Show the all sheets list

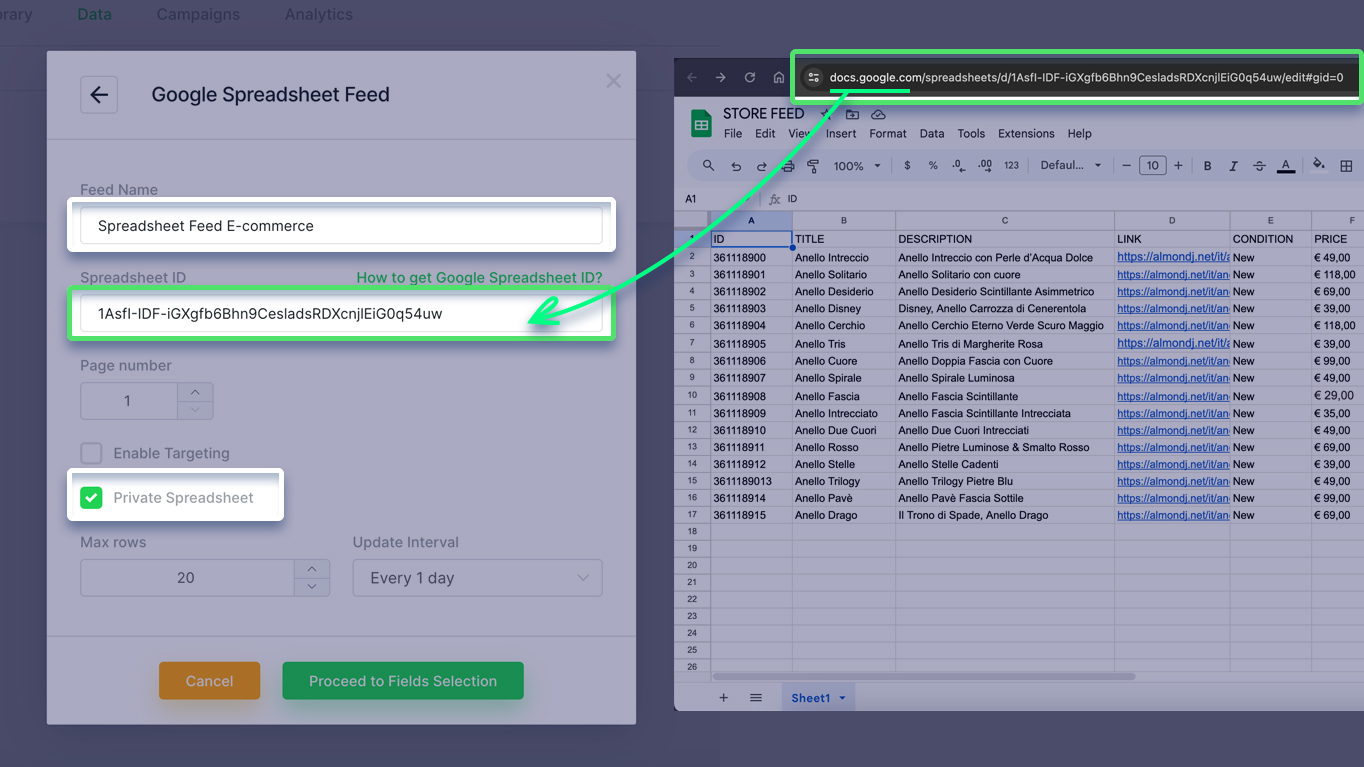(x=756, y=698)
